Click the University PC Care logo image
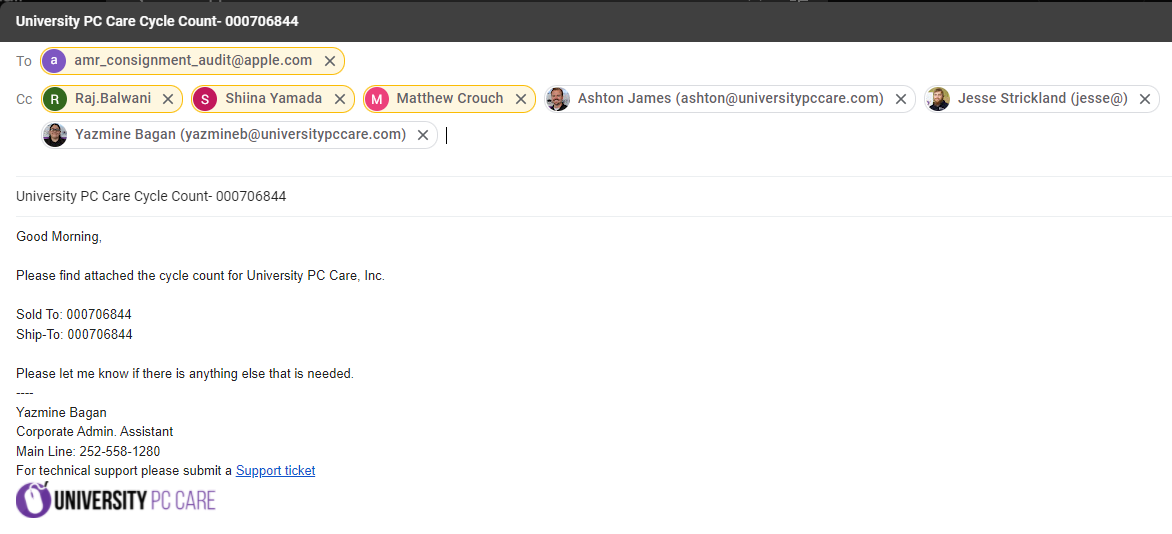Screen dimensions: 1172x534 tap(116, 500)
